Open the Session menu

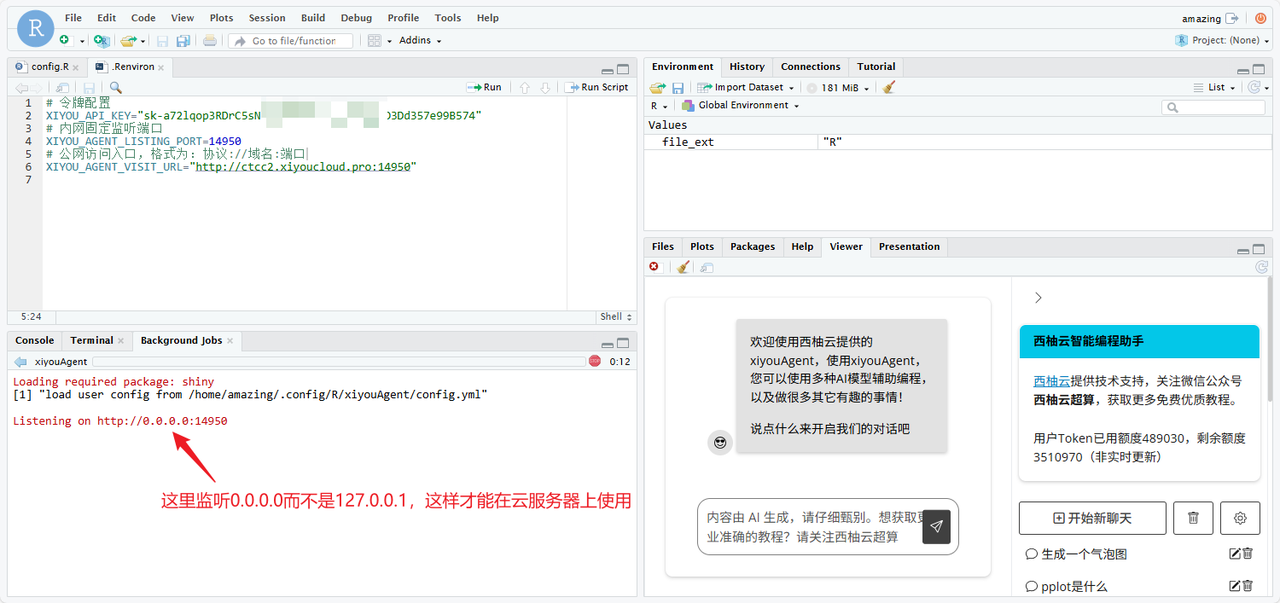(267, 17)
